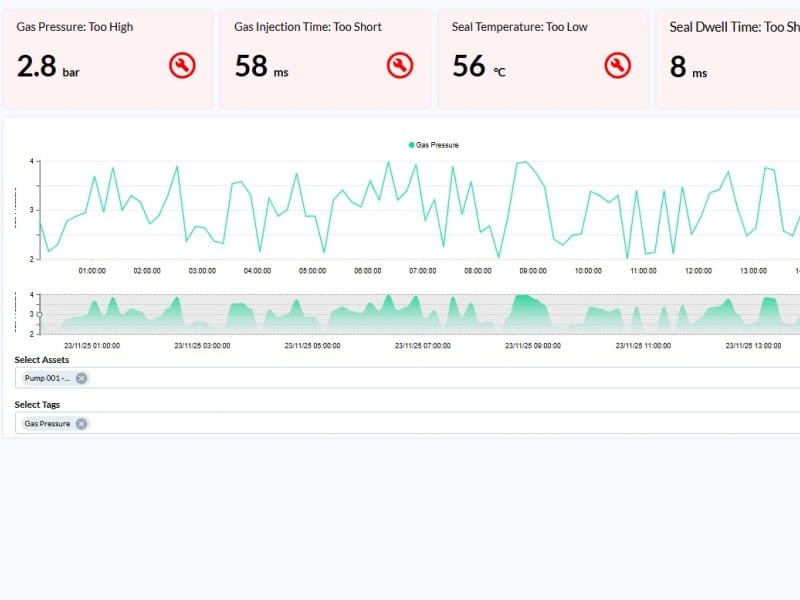Select the Seal Dwell Time alert card
Viewport: 800px width, 600px height.
(x=730, y=60)
